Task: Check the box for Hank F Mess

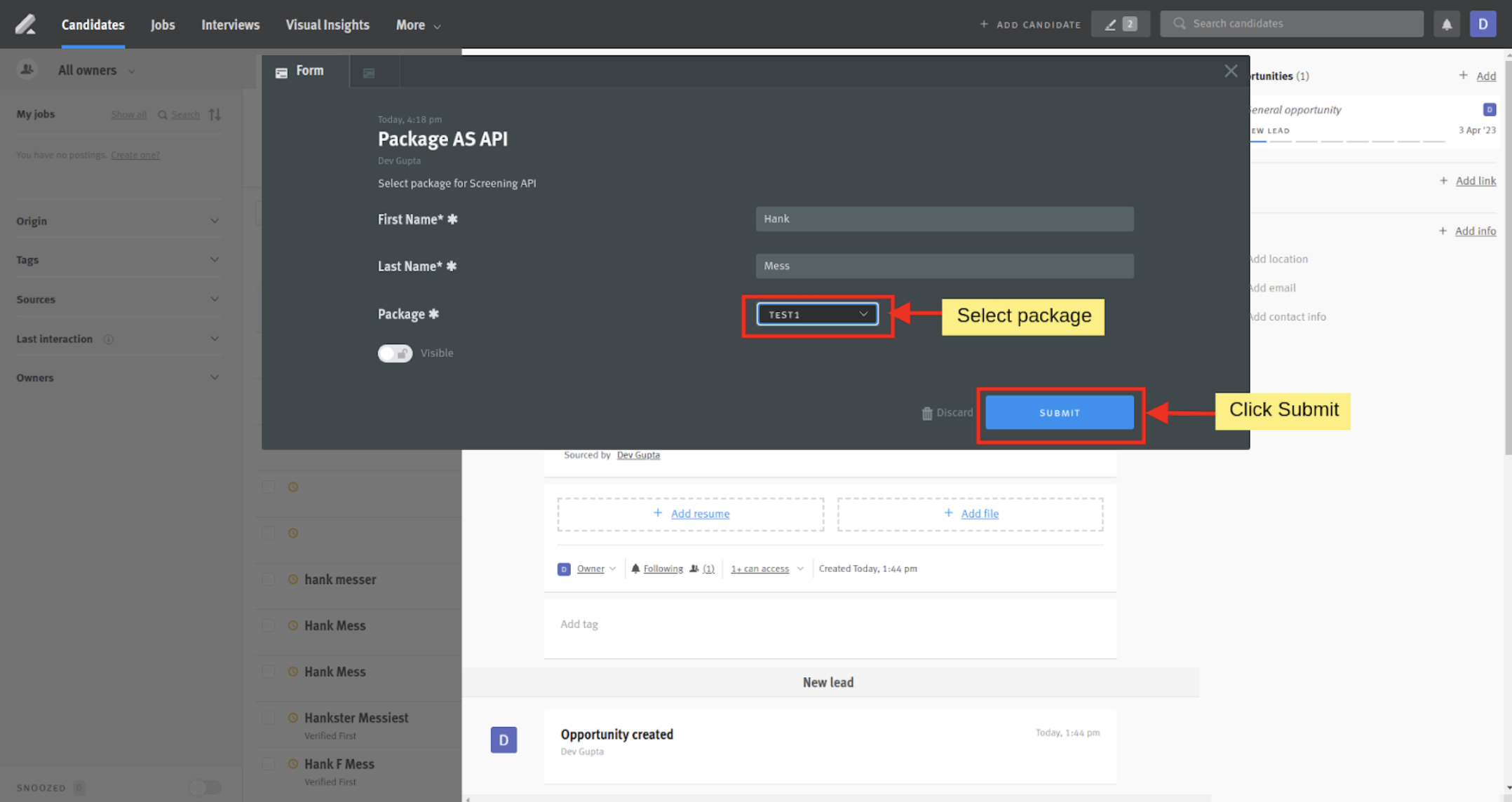Action: (x=269, y=764)
